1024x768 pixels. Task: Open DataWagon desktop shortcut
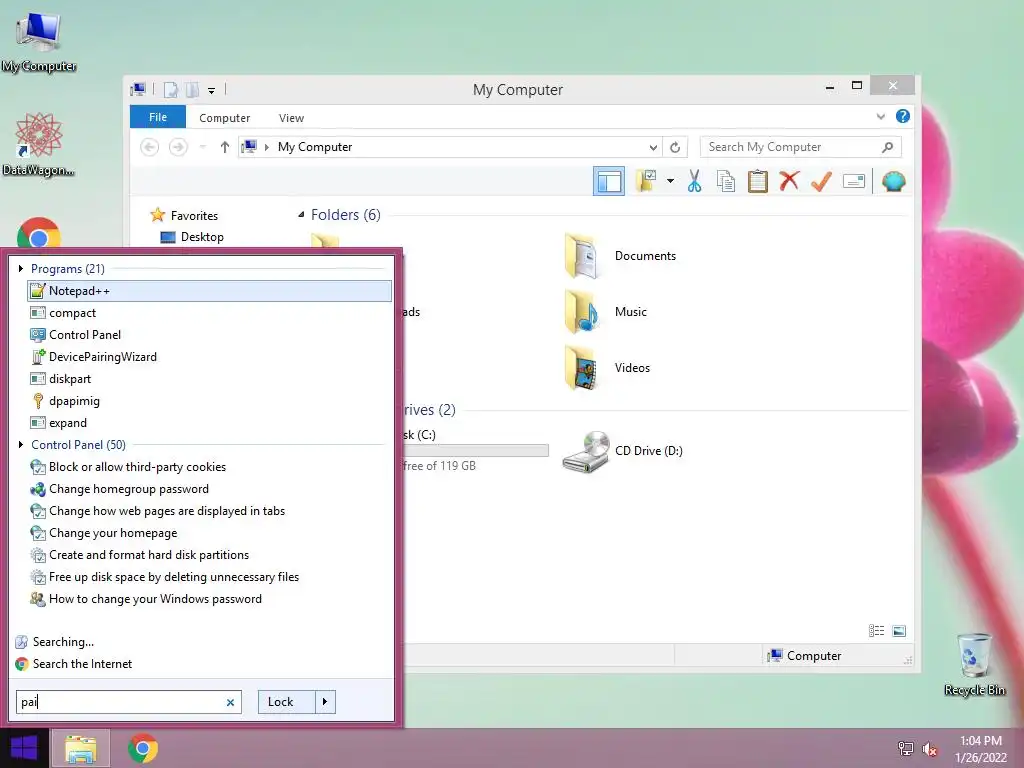pos(39,144)
